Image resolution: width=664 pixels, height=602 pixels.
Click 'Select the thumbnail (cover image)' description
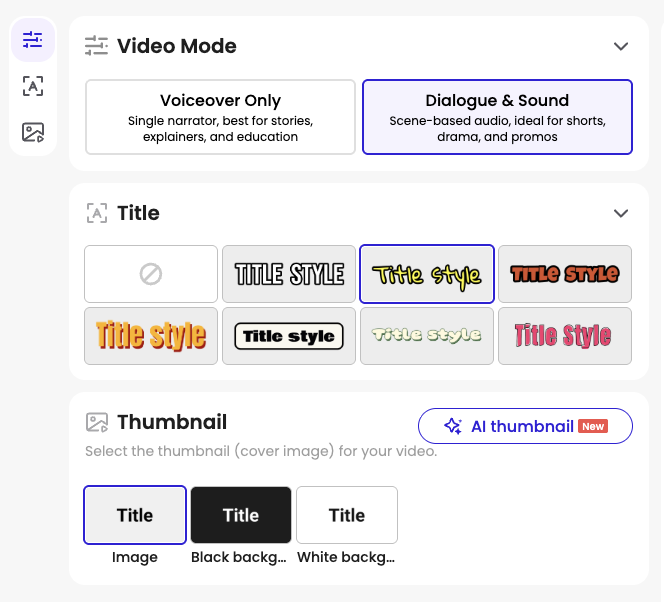pyautogui.click(x=261, y=451)
